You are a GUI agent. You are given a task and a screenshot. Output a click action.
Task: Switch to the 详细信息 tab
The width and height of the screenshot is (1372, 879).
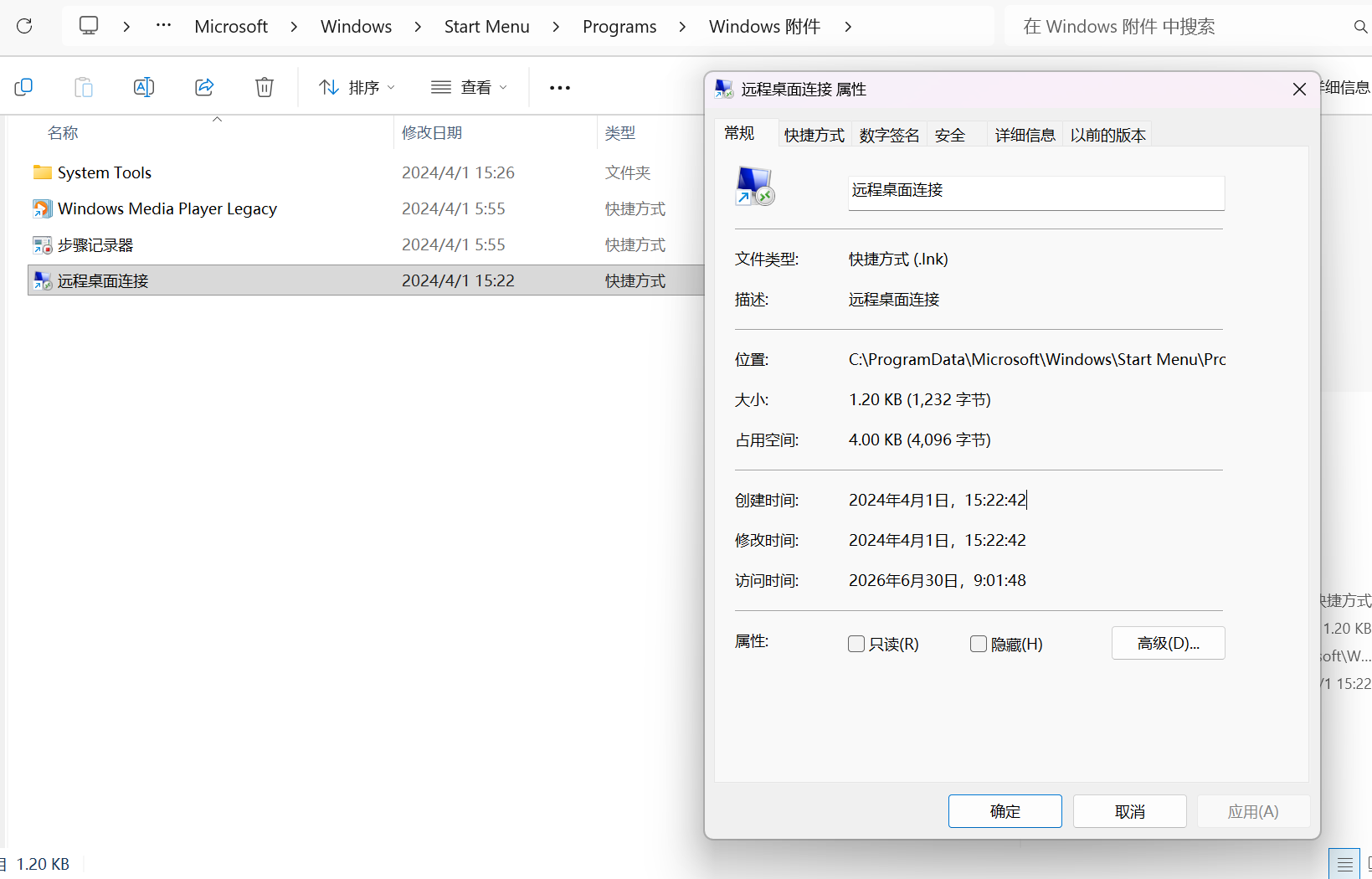(x=1025, y=135)
